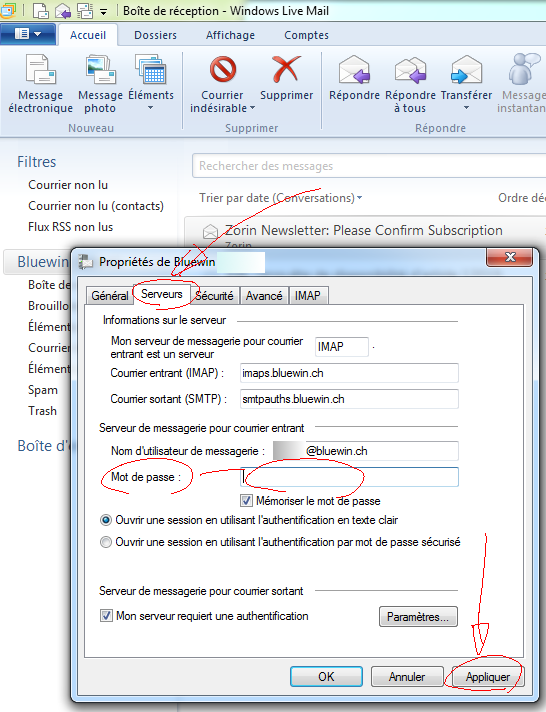
Task: Click the Nom d'utilisateur de messagerie field
Action: tap(366, 451)
